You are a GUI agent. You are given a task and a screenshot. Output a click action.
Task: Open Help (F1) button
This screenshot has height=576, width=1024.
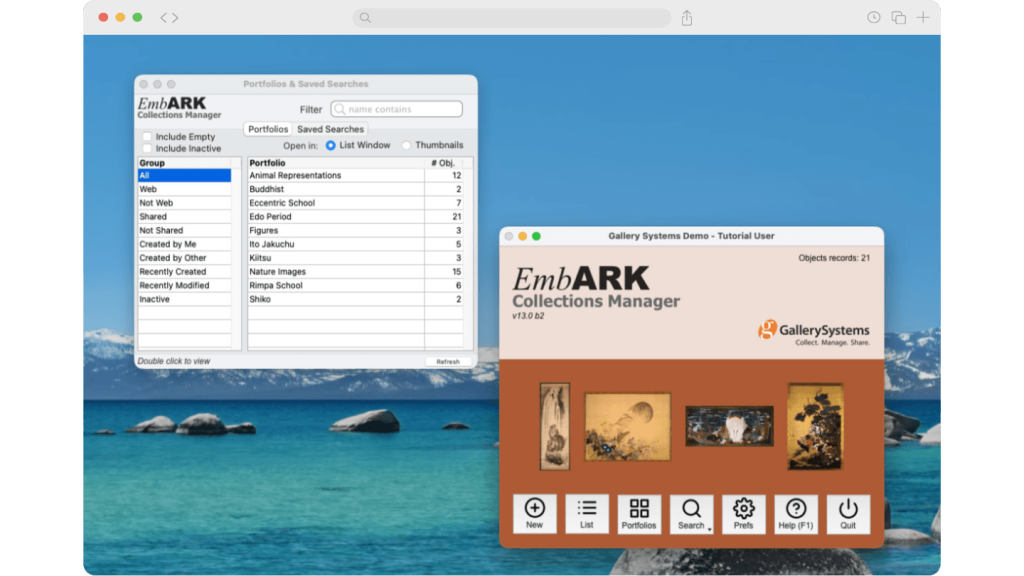tap(795, 514)
